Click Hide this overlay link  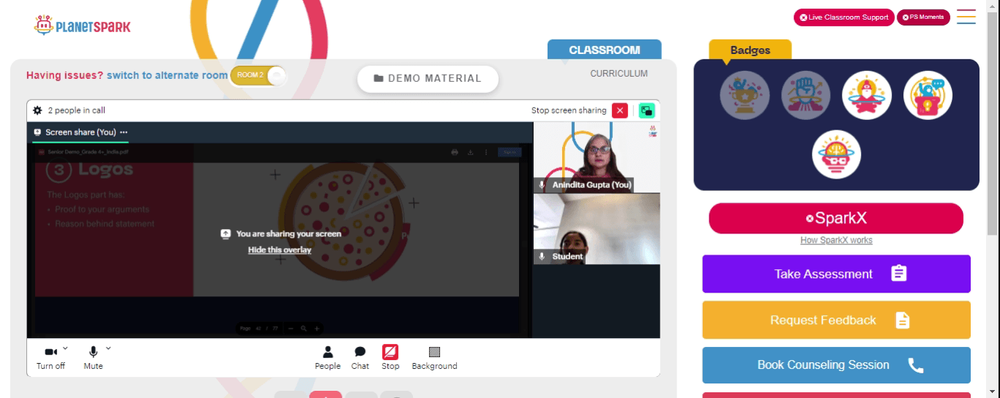click(x=279, y=250)
